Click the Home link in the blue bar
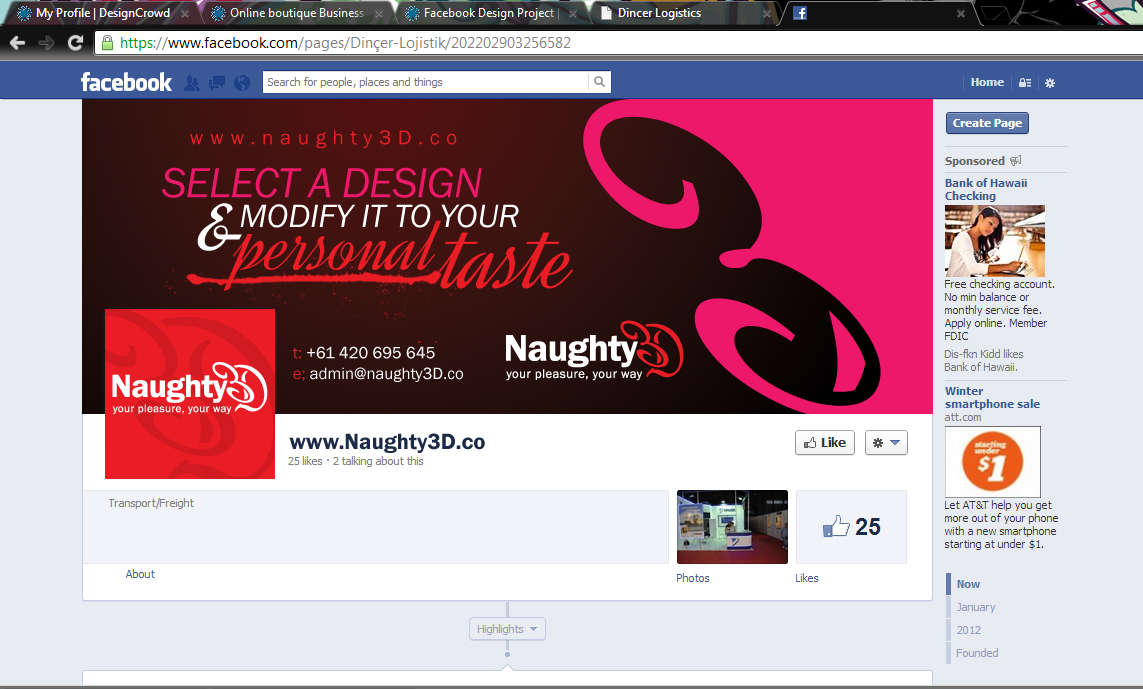The height and width of the screenshot is (689, 1143). 987,82
